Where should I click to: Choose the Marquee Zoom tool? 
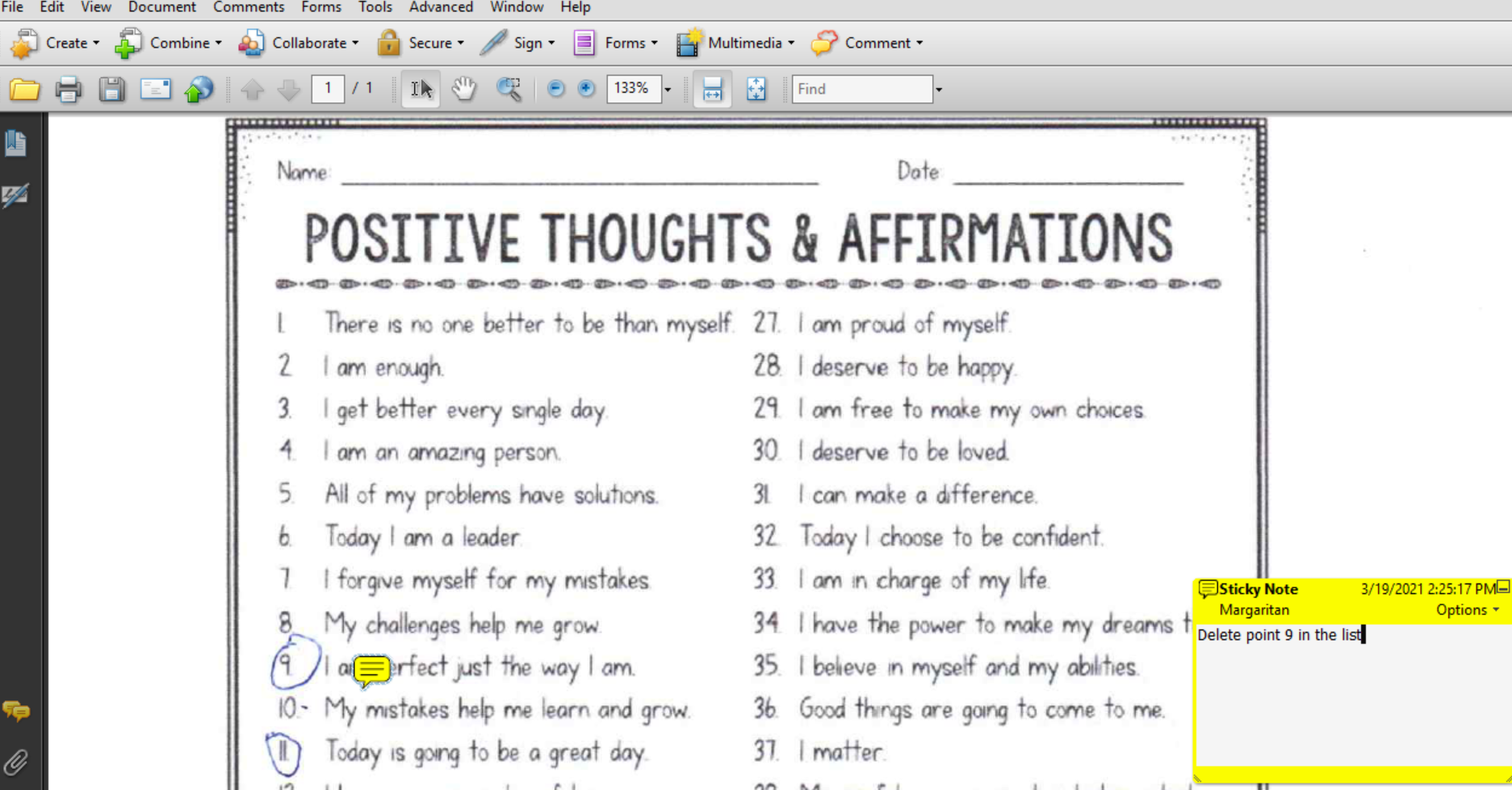(509, 89)
